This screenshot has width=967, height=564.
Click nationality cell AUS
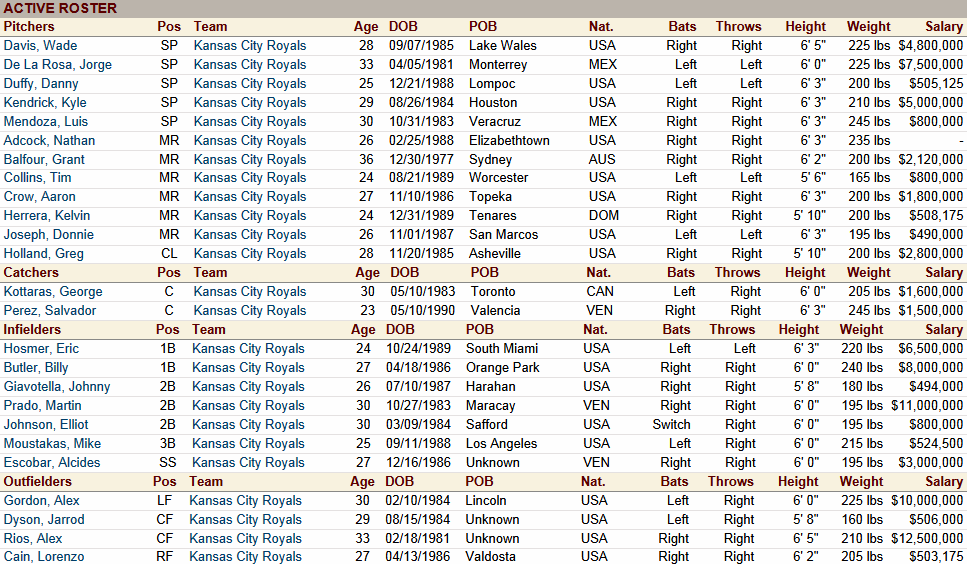[602, 160]
